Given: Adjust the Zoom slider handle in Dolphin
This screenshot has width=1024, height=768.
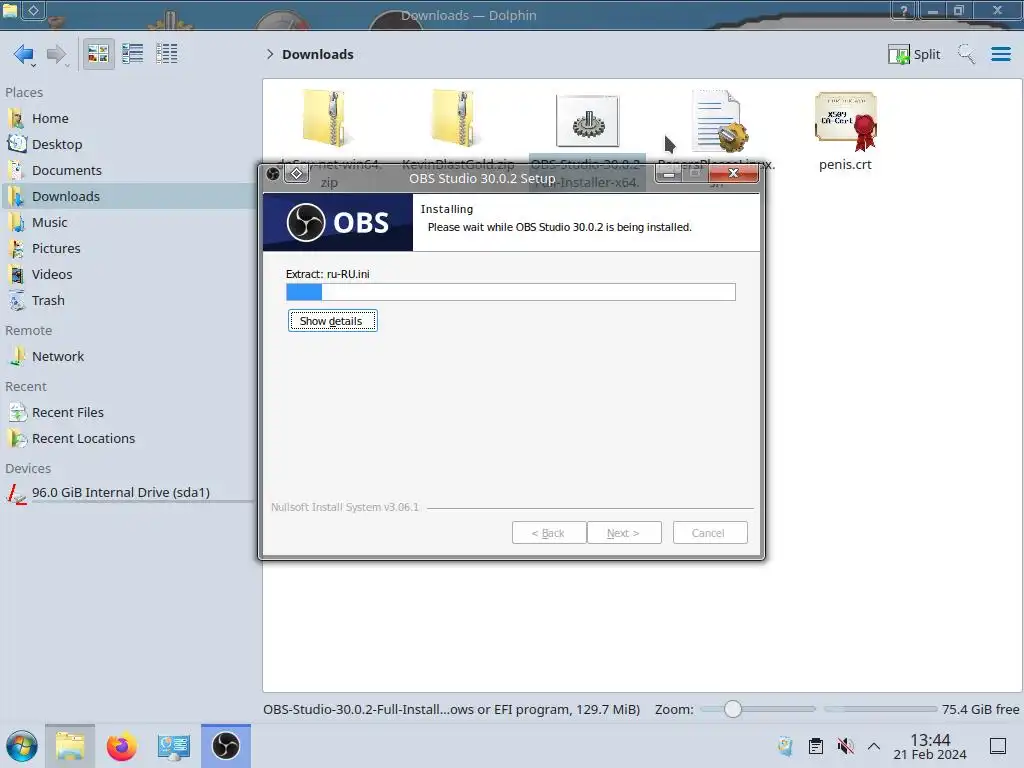Looking at the screenshot, I should pyautogui.click(x=733, y=709).
